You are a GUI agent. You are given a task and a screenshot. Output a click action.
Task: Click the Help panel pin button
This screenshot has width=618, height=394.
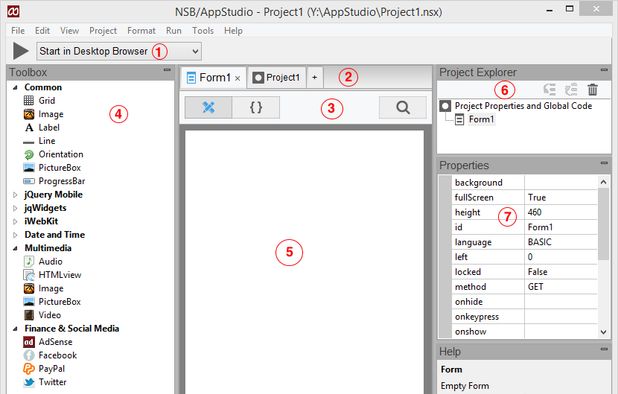tap(604, 349)
